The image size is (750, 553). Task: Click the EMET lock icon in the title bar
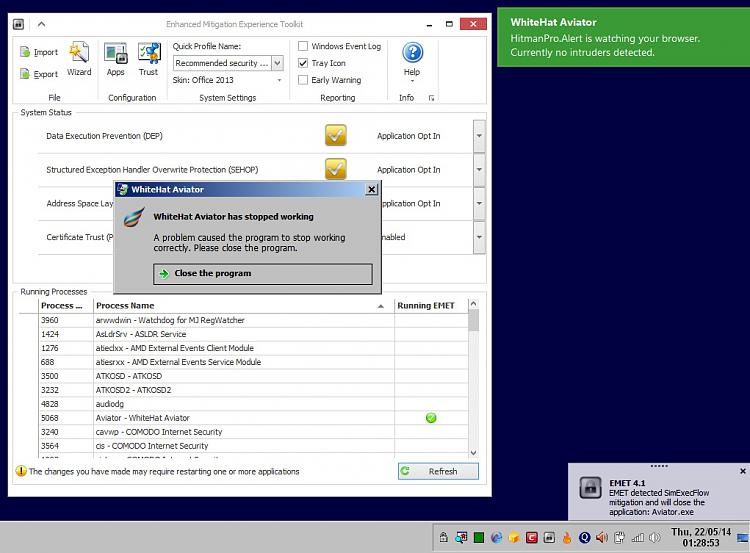tap(18, 24)
